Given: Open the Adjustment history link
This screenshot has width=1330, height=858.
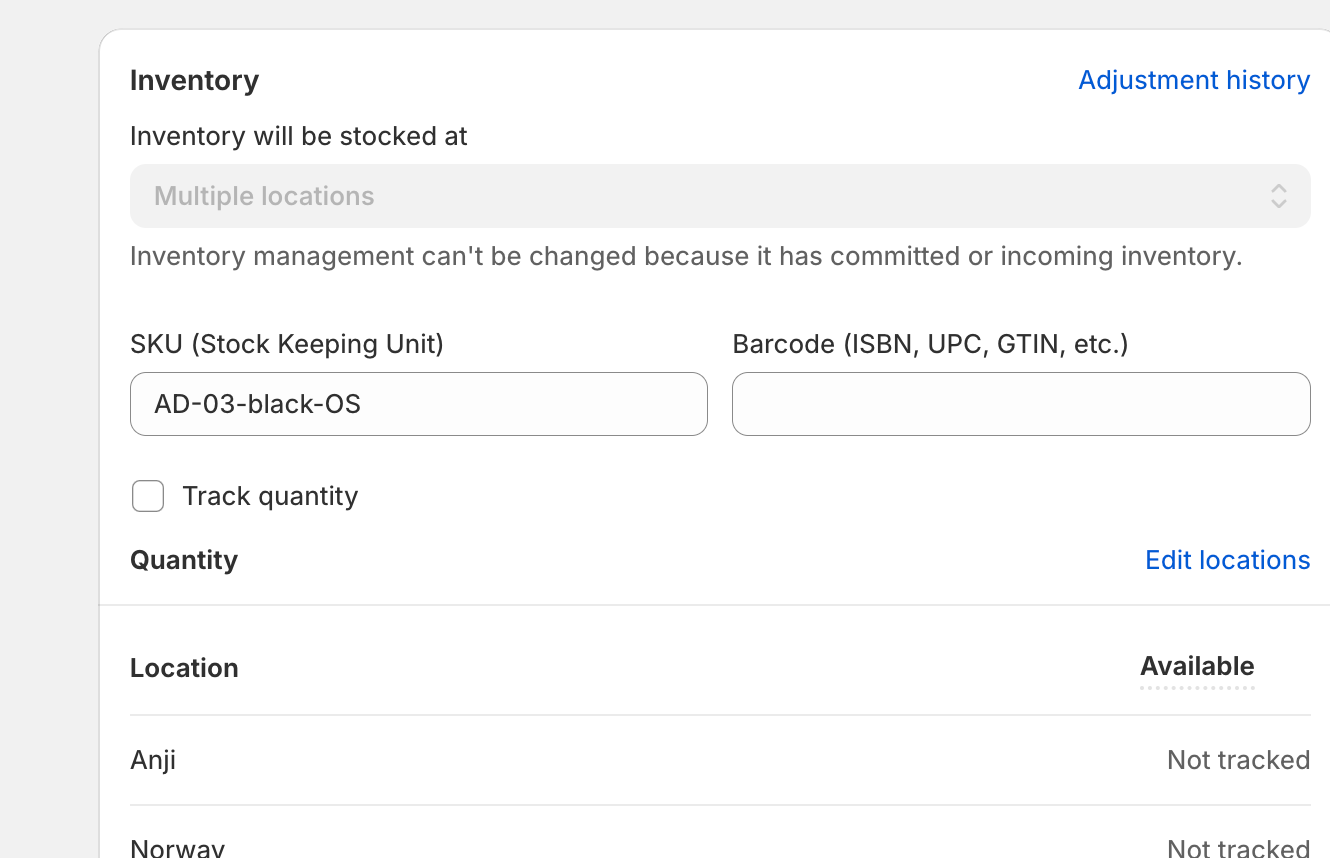Looking at the screenshot, I should (1194, 80).
